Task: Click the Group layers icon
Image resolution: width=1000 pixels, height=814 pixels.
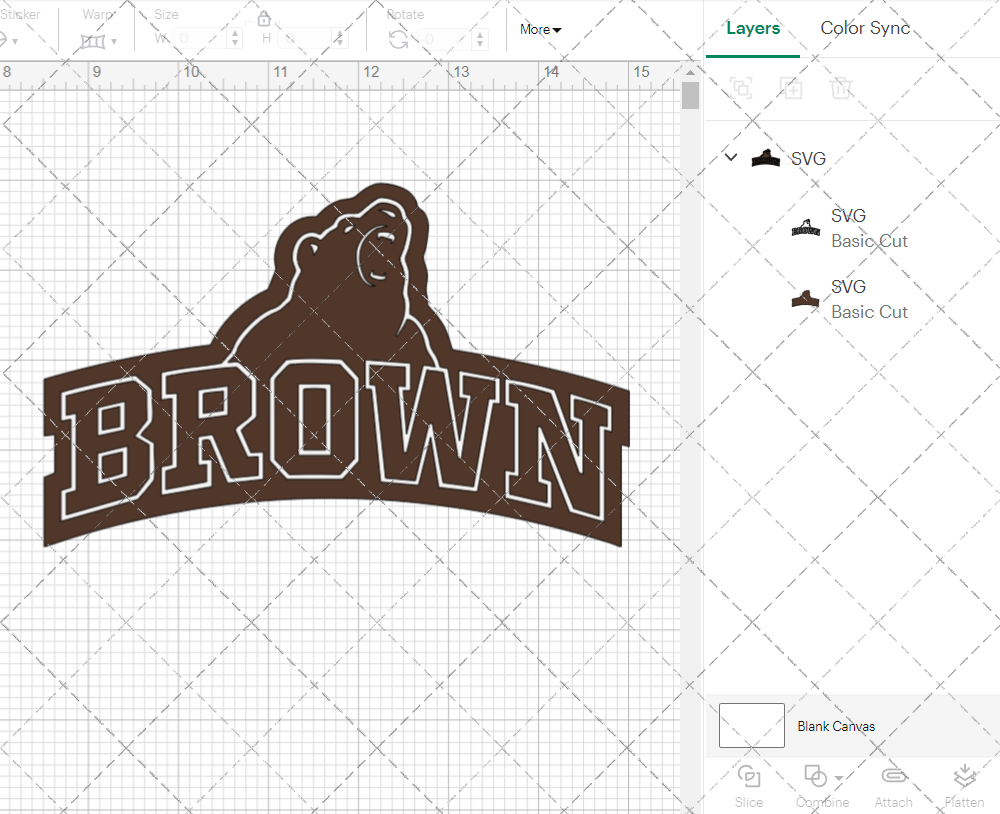Action: click(741, 88)
